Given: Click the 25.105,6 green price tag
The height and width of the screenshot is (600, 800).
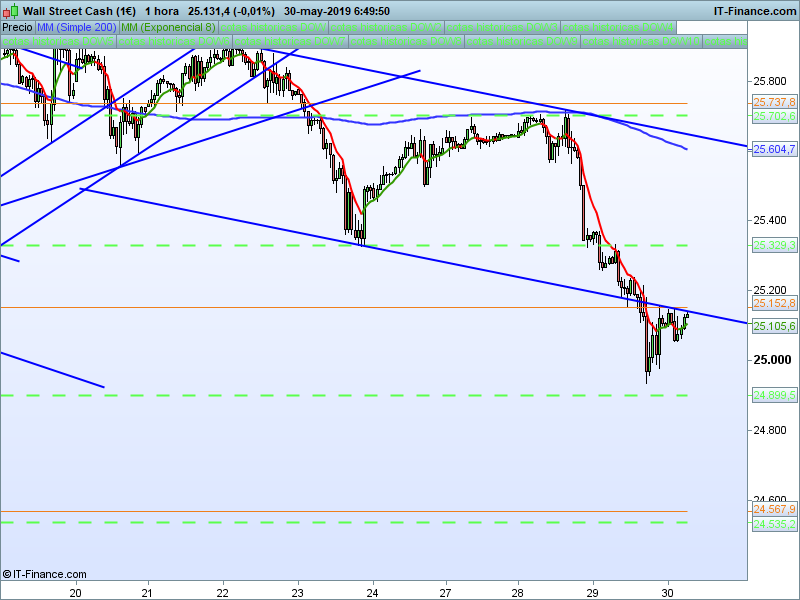Looking at the screenshot, I should click(774, 326).
